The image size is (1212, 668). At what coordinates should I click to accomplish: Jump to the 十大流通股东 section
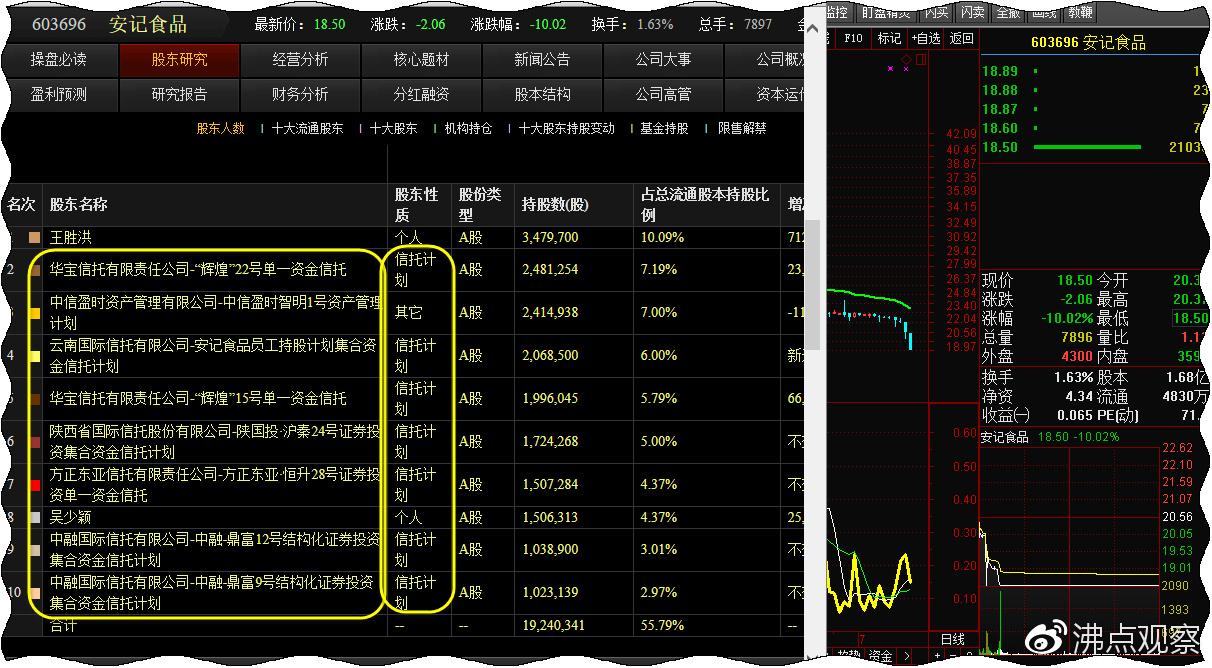307,129
